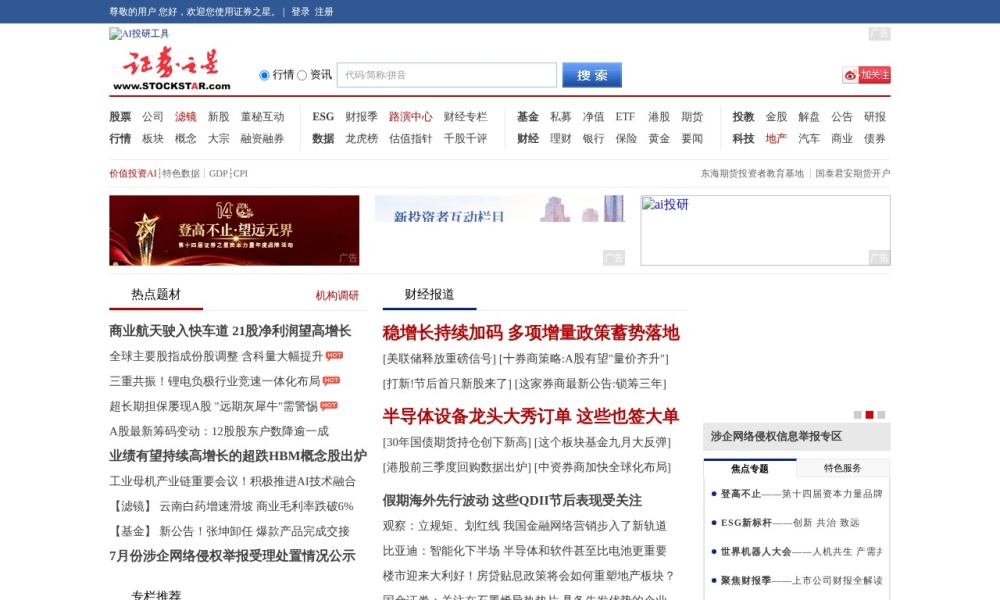1000x600 pixels.
Task: Open 三重共振！锂电负极行业 article
Action: point(214,381)
